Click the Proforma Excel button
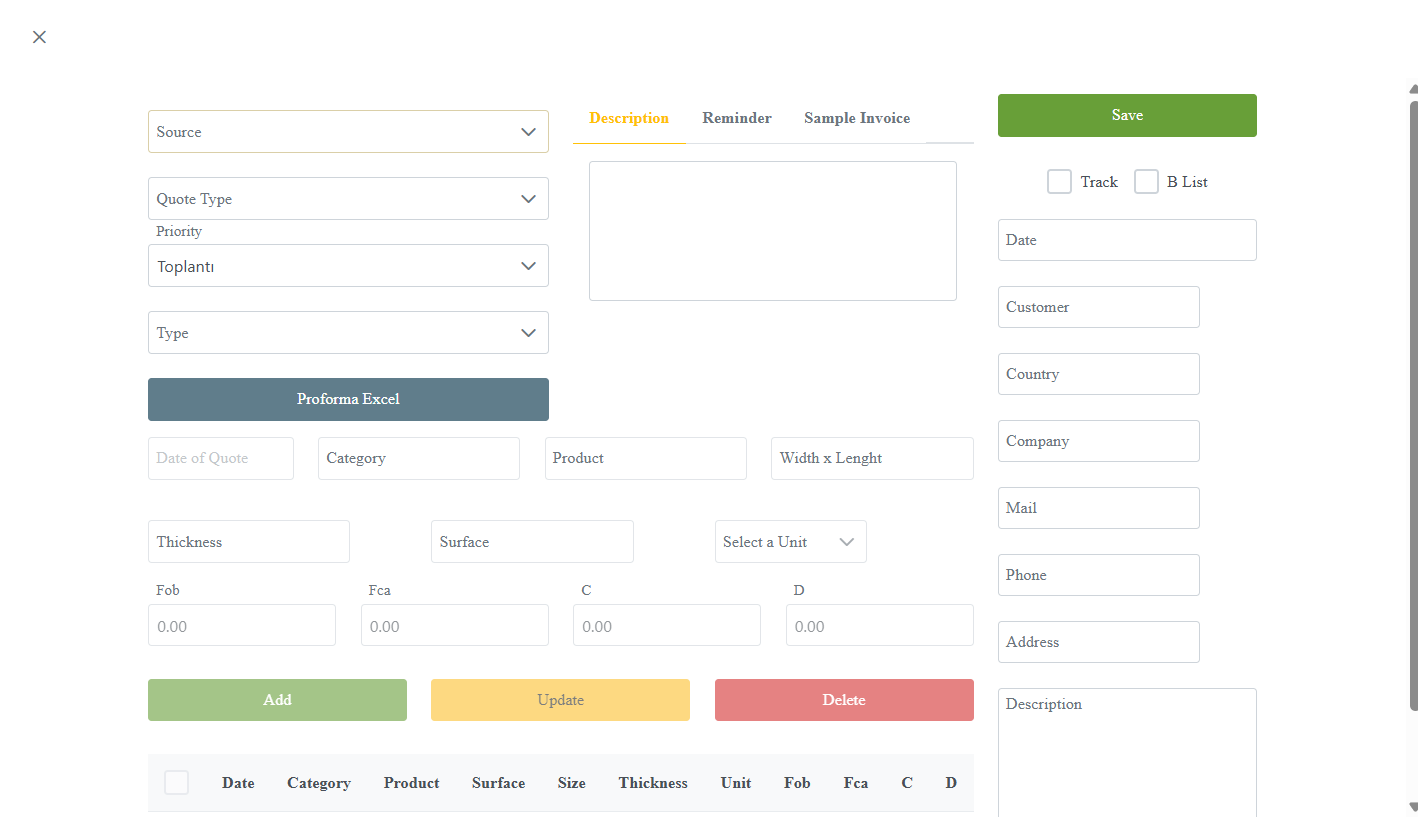Viewport: 1418px width, 817px height. point(348,399)
